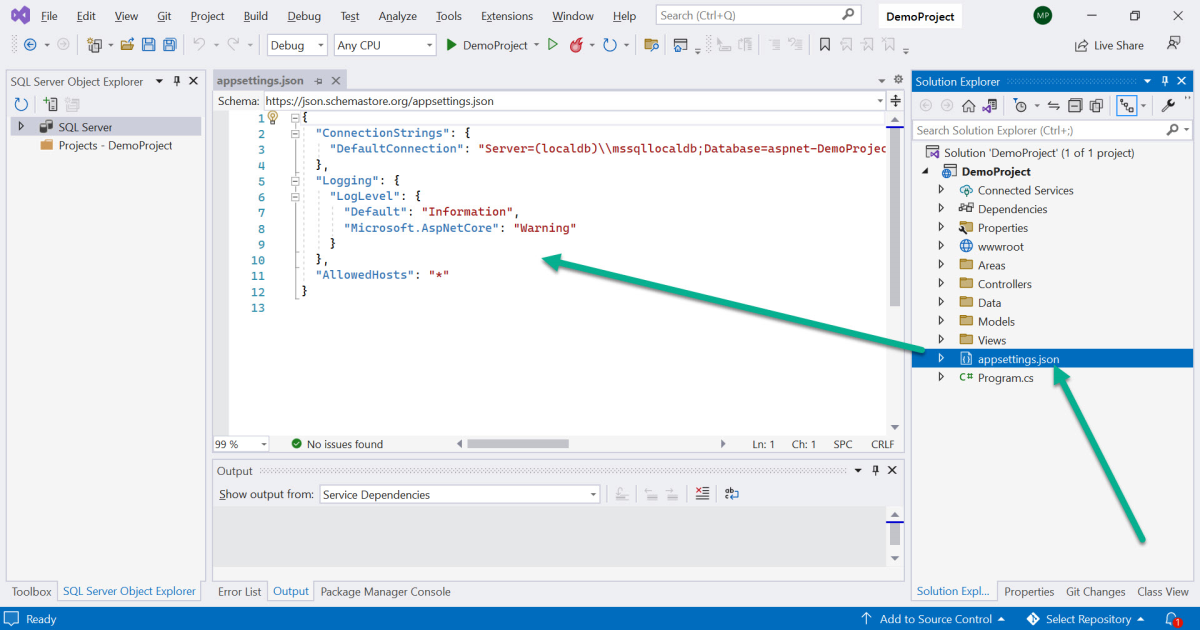The width and height of the screenshot is (1200, 630).
Task: Toggle Word Wrap in the Output window
Action: (732, 494)
